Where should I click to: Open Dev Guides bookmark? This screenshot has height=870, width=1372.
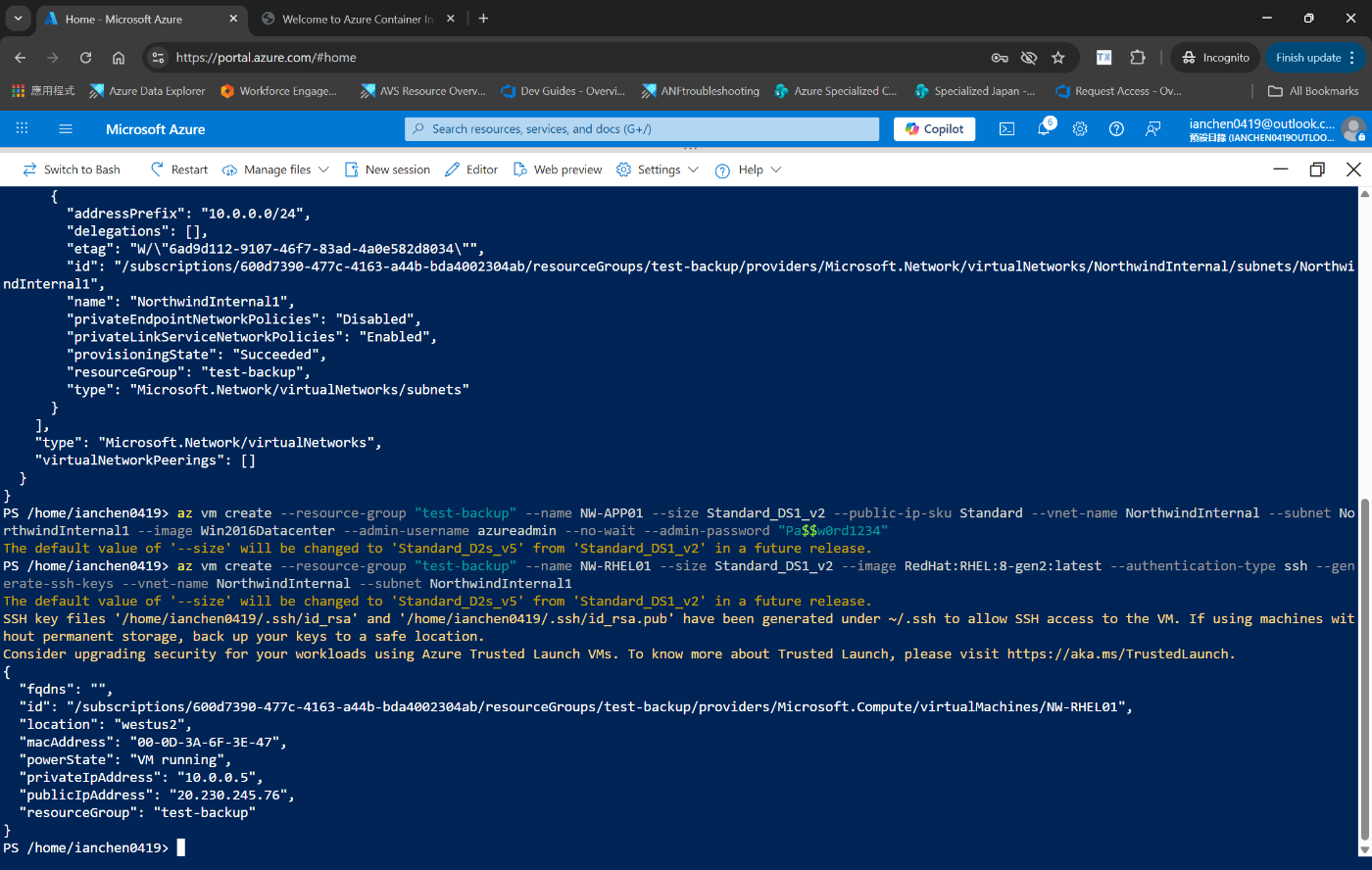click(563, 91)
